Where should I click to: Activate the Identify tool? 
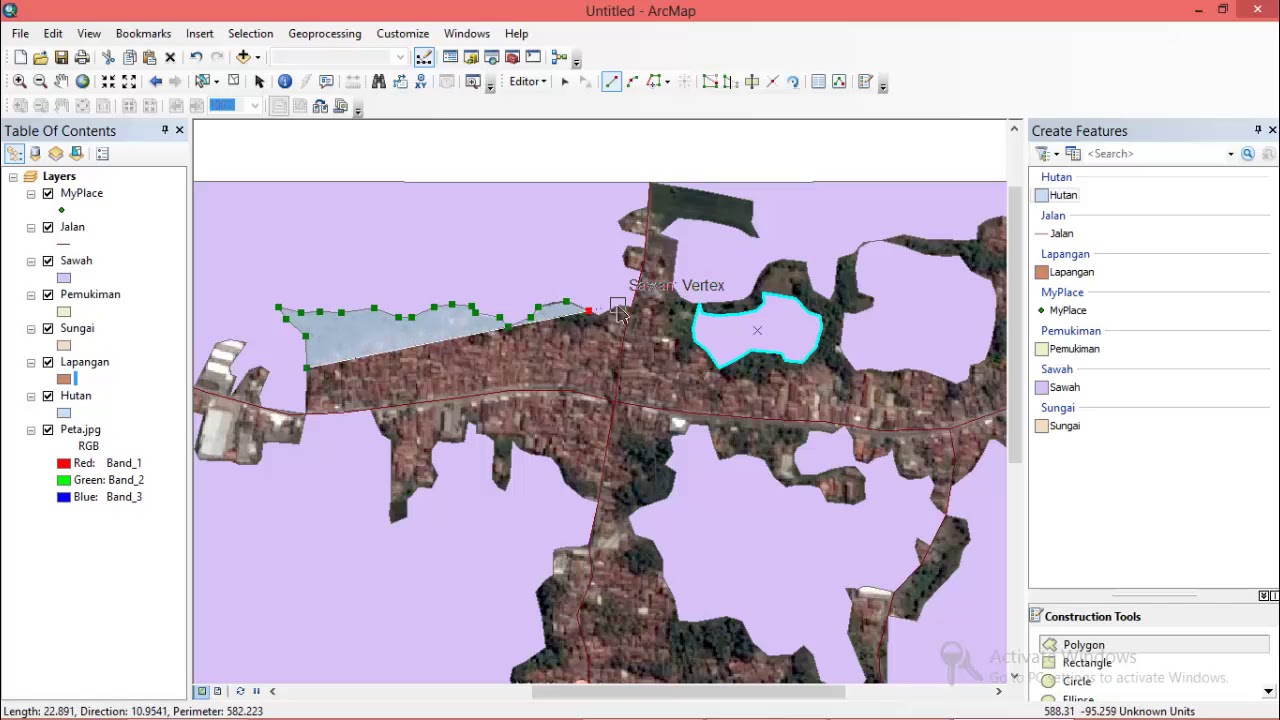[x=285, y=82]
